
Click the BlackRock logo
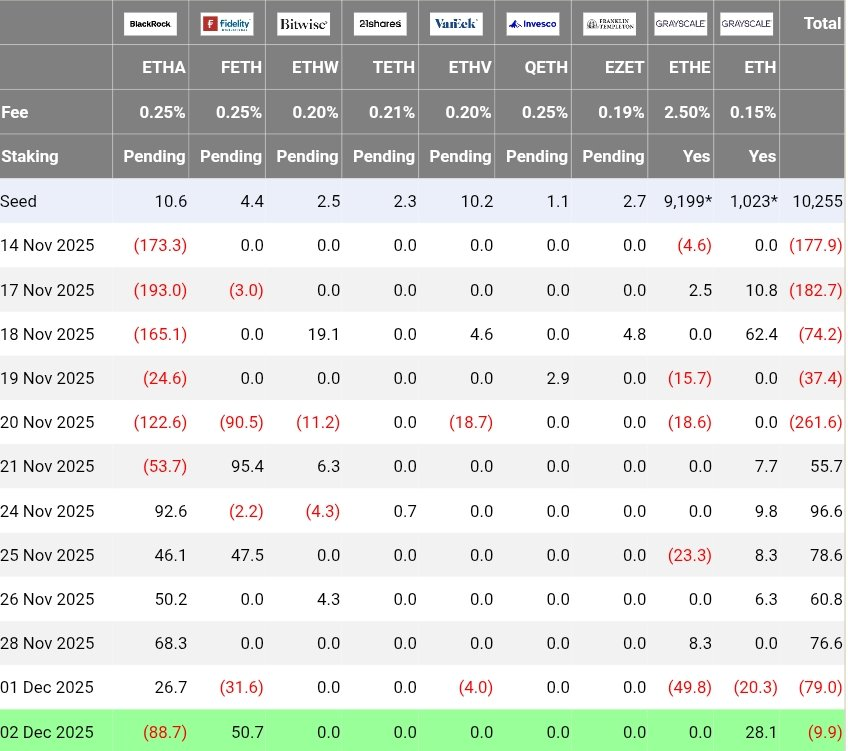150,24
